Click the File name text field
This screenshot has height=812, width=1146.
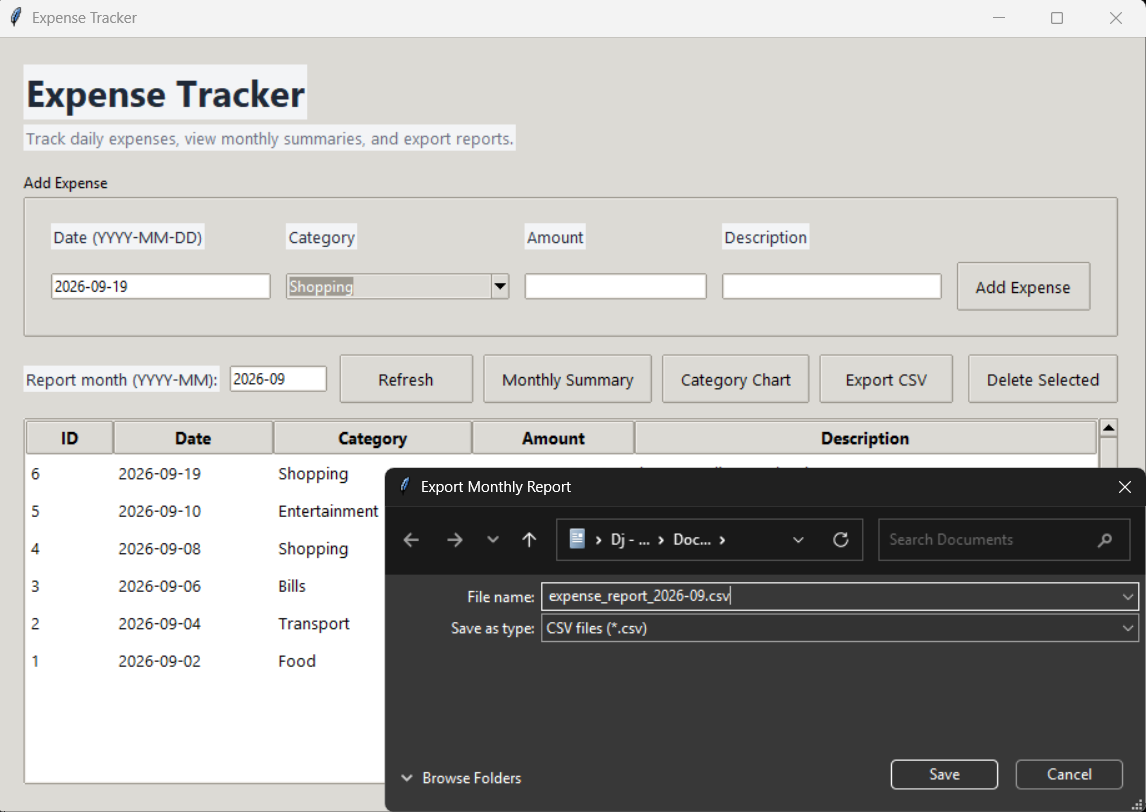pos(831,596)
